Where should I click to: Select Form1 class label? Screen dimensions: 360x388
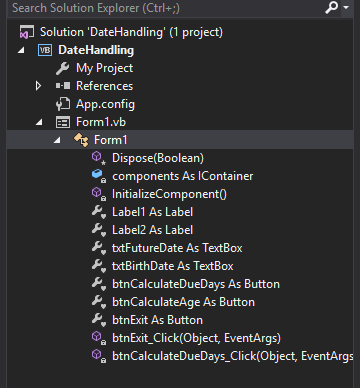click(110, 140)
